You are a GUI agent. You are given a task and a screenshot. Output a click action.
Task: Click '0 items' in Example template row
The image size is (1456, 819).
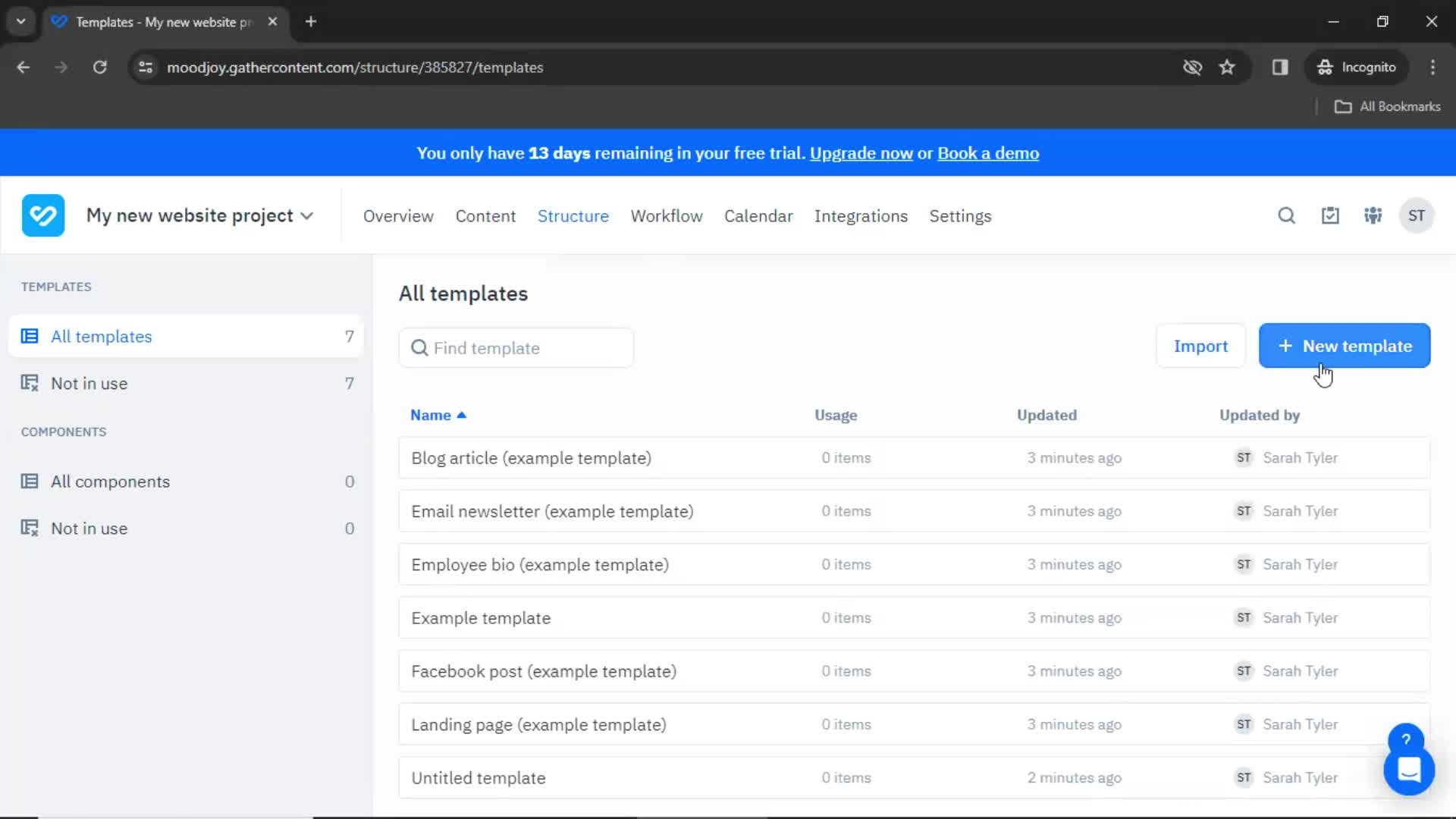pos(846,618)
